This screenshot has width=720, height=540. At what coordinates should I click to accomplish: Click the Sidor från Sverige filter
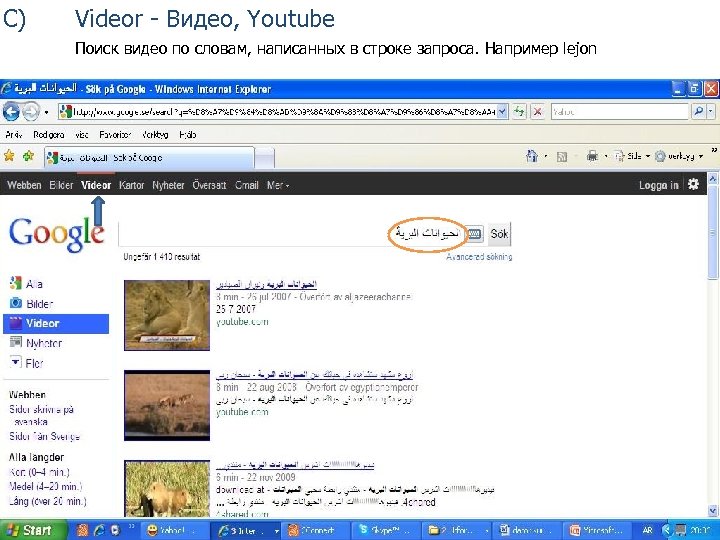[45, 436]
